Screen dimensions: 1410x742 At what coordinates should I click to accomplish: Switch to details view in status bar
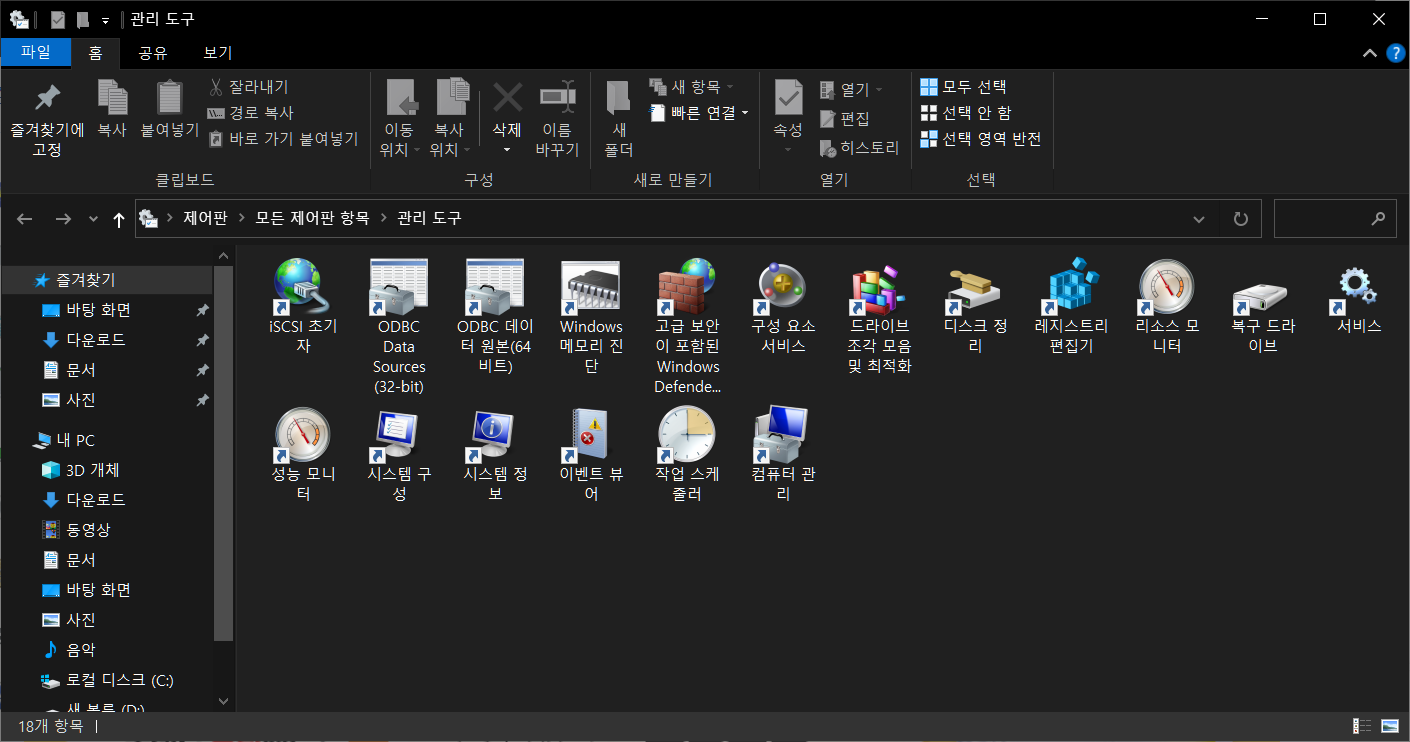pyautogui.click(x=1362, y=726)
